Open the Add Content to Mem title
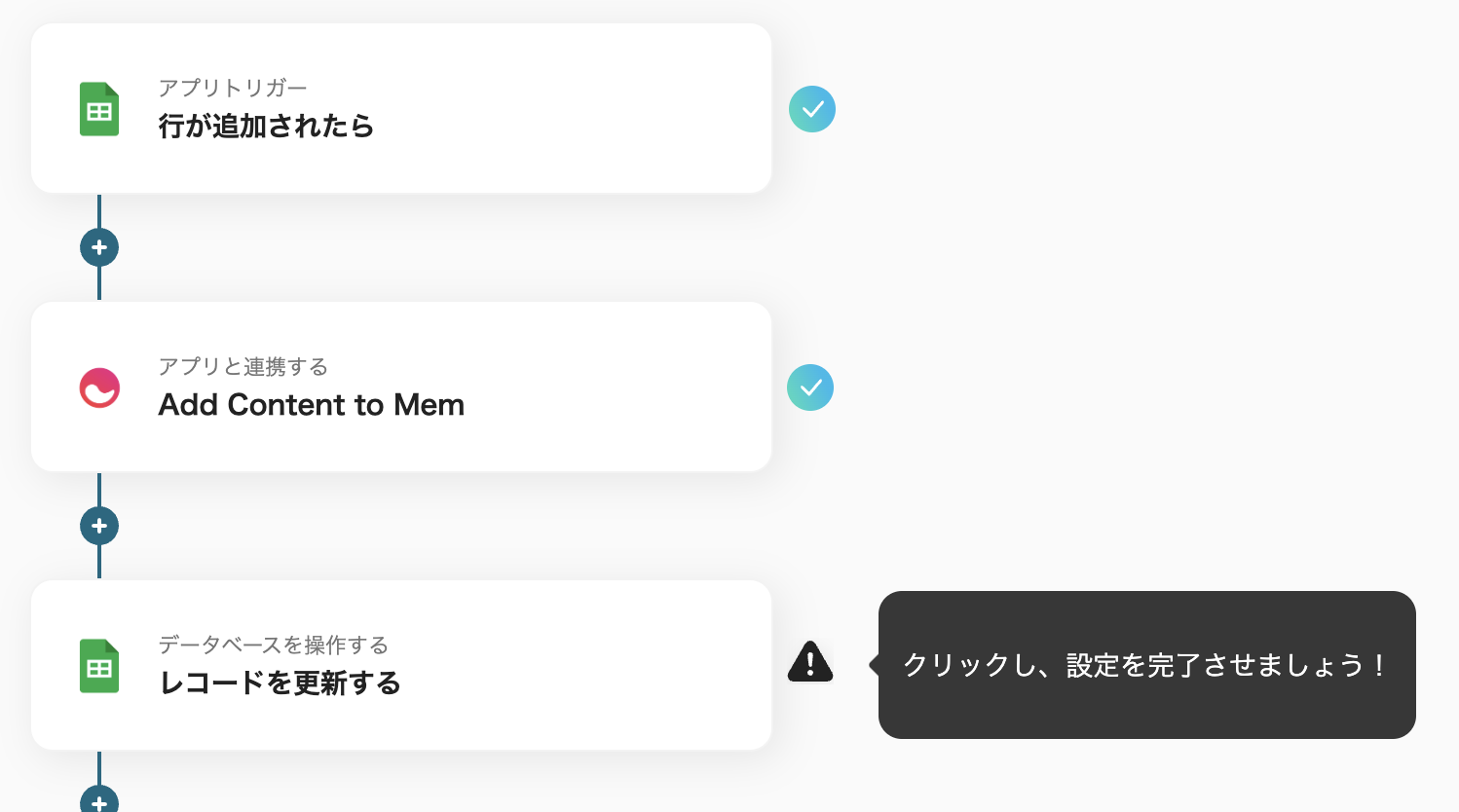 pyautogui.click(x=311, y=405)
